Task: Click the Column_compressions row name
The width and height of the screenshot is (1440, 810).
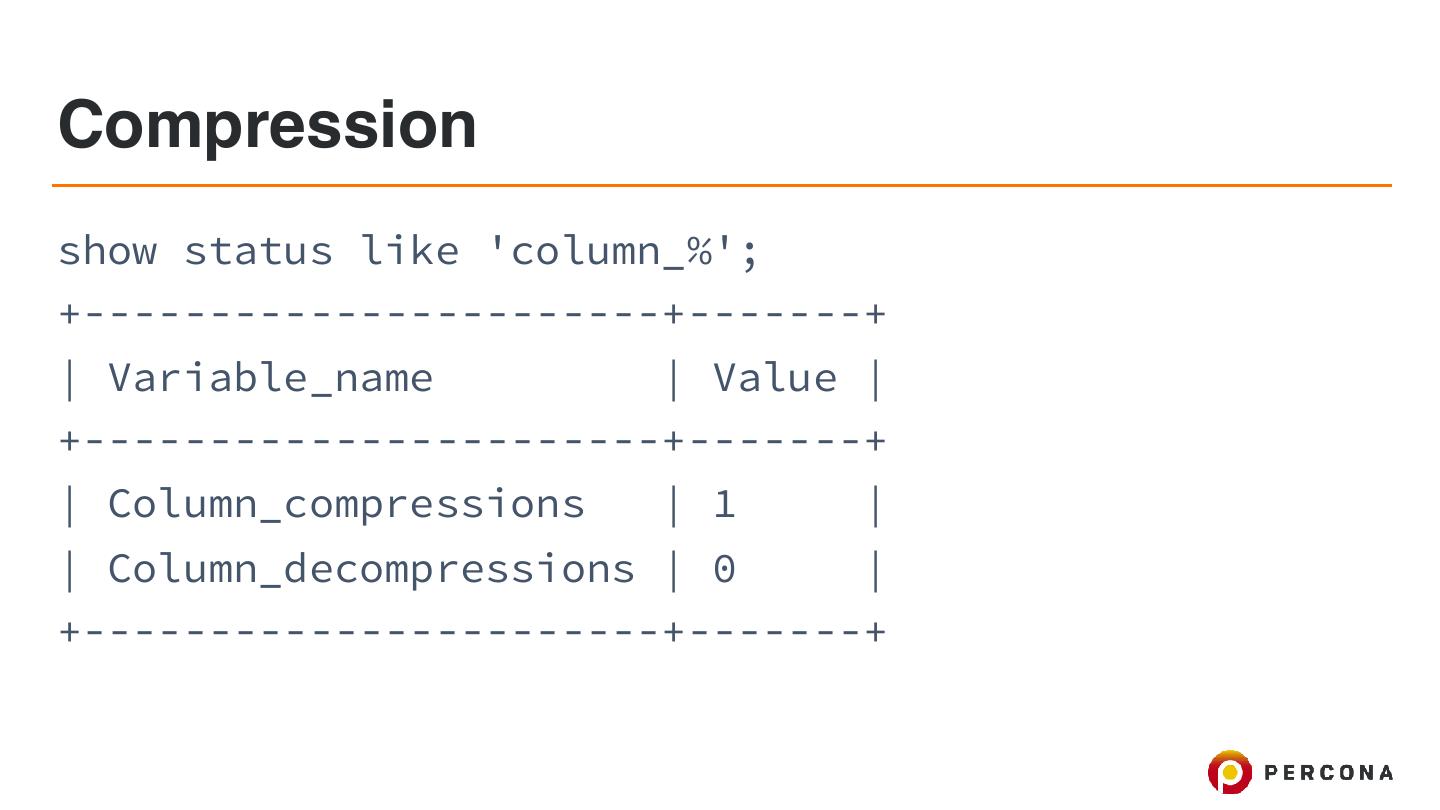Action: click(x=346, y=504)
